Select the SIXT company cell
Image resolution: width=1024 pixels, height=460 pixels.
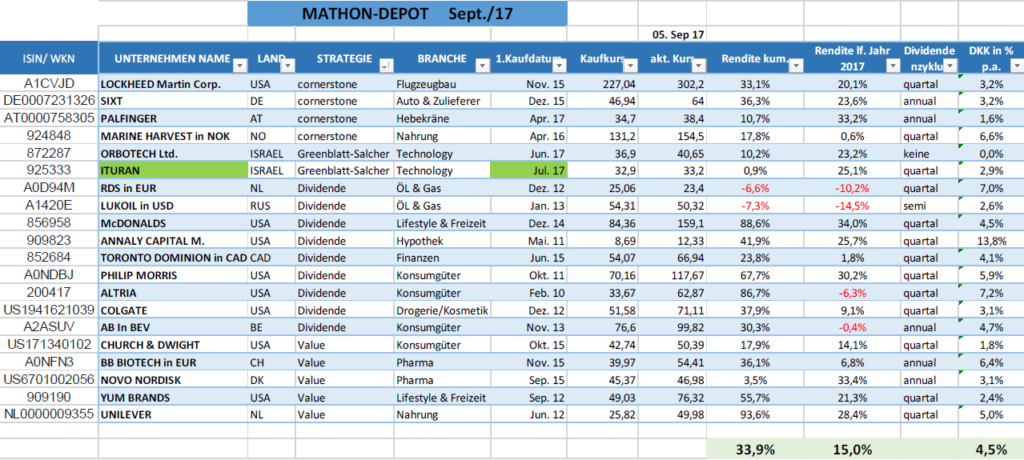coord(173,101)
